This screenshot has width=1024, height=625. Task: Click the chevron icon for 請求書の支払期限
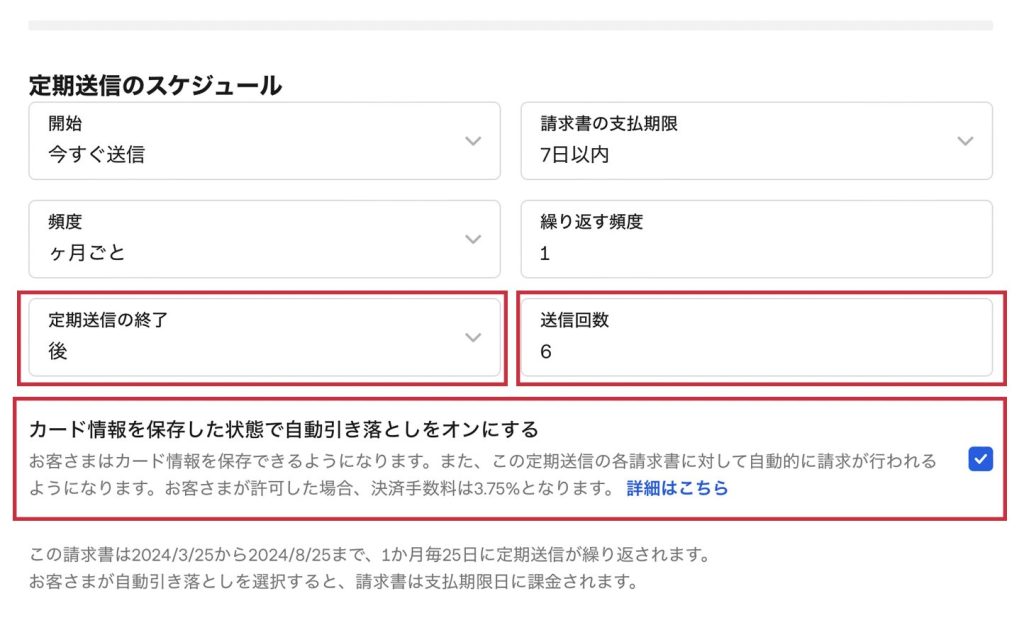(x=965, y=141)
